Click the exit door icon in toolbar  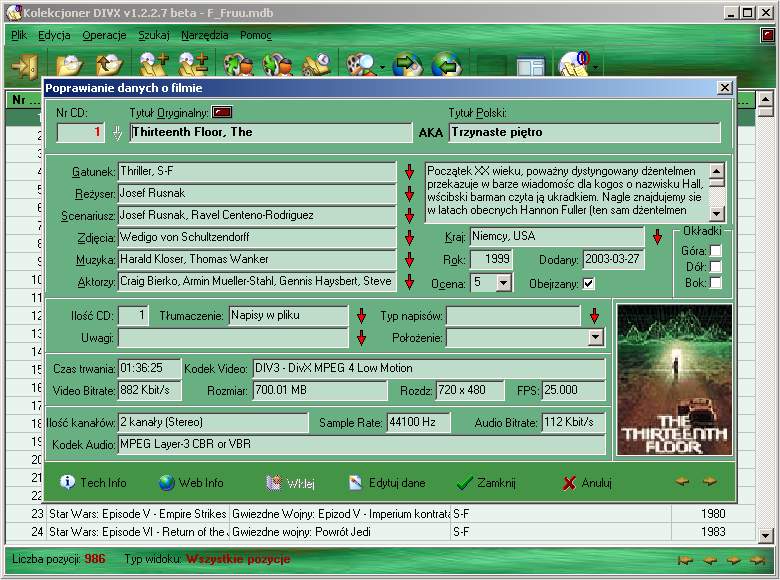(x=24, y=66)
